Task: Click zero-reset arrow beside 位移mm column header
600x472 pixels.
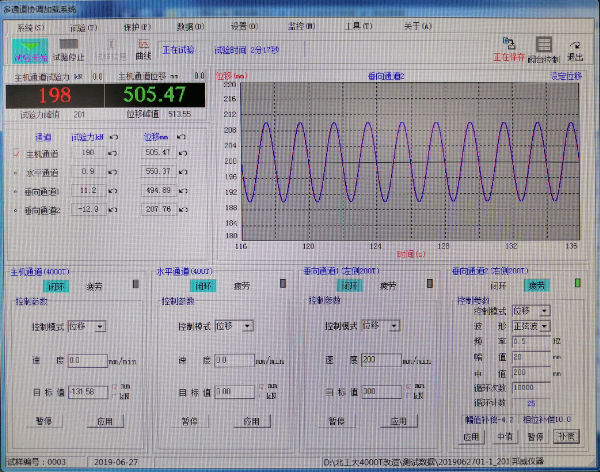Action: (181, 137)
